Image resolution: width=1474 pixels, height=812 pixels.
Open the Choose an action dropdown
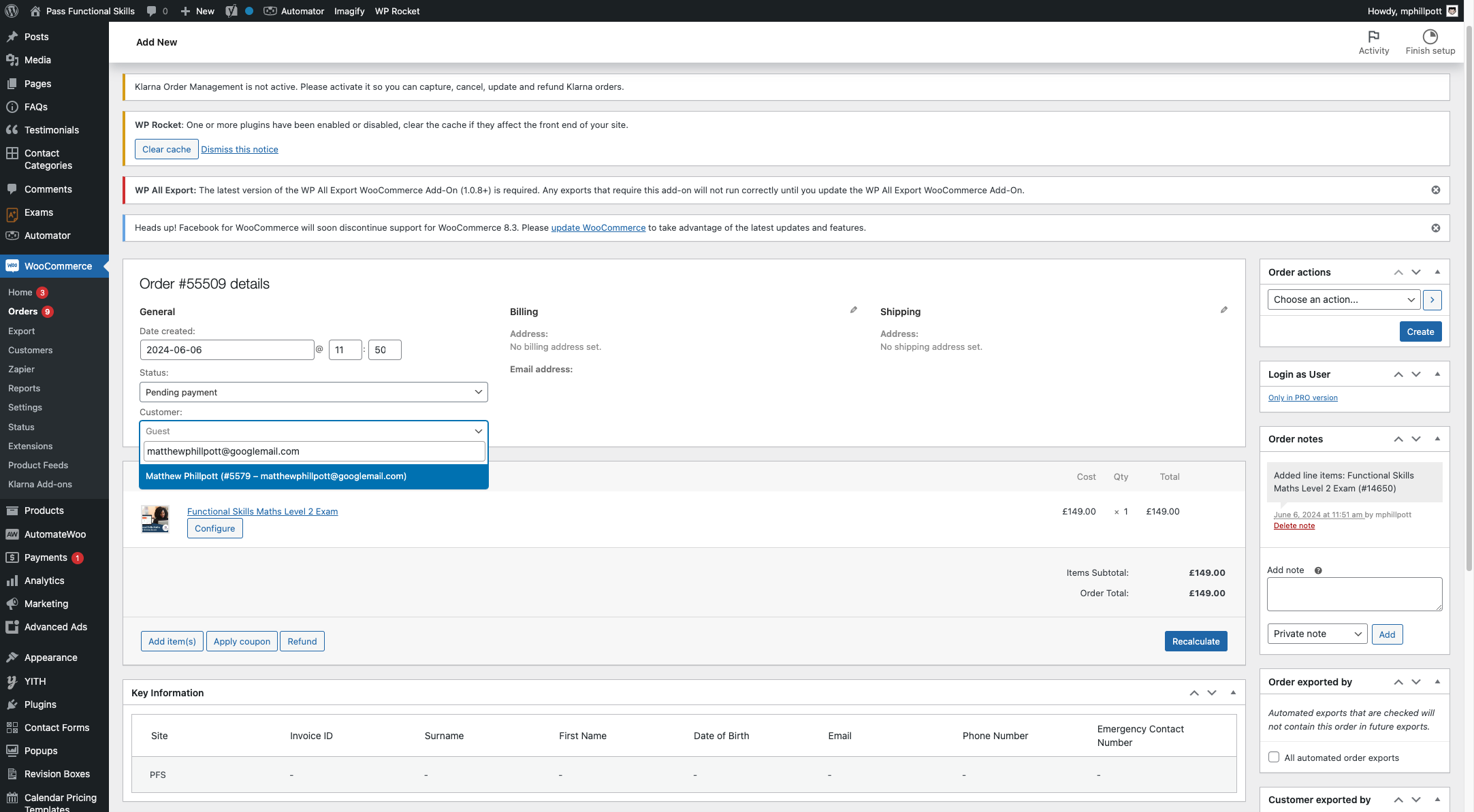pyautogui.click(x=1344, y=299)
